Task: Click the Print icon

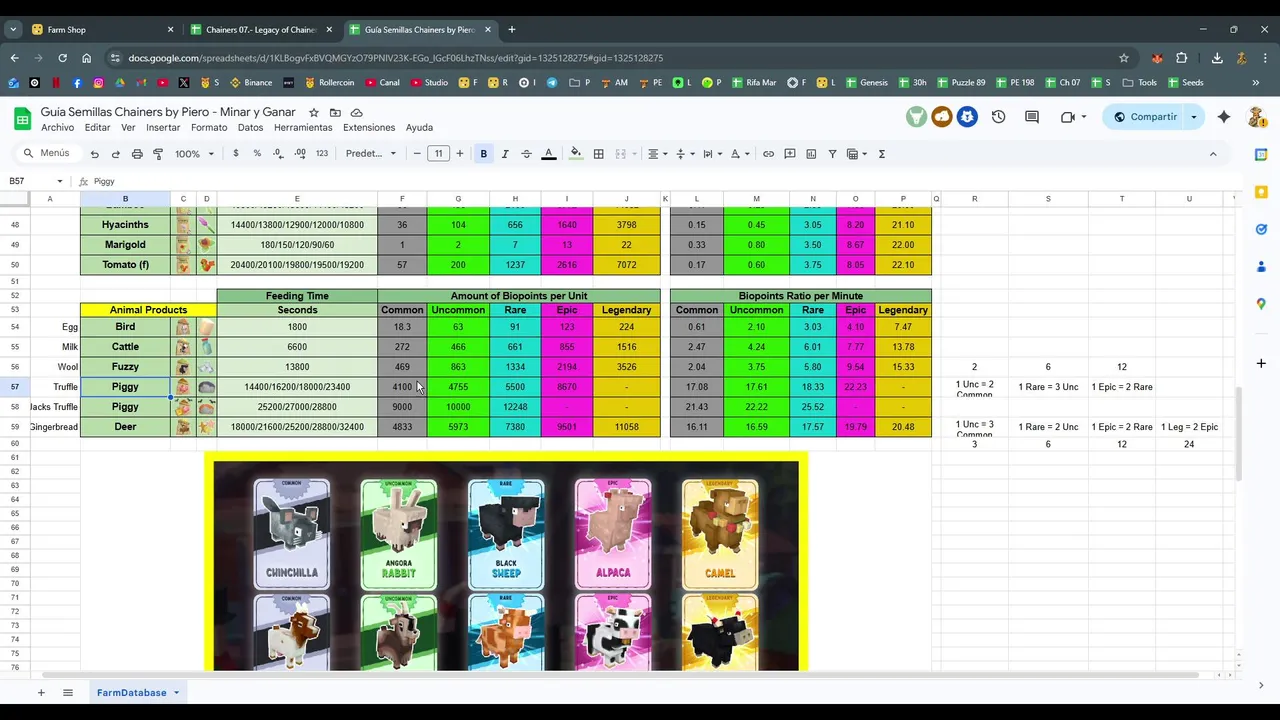Action: point(137,154)
